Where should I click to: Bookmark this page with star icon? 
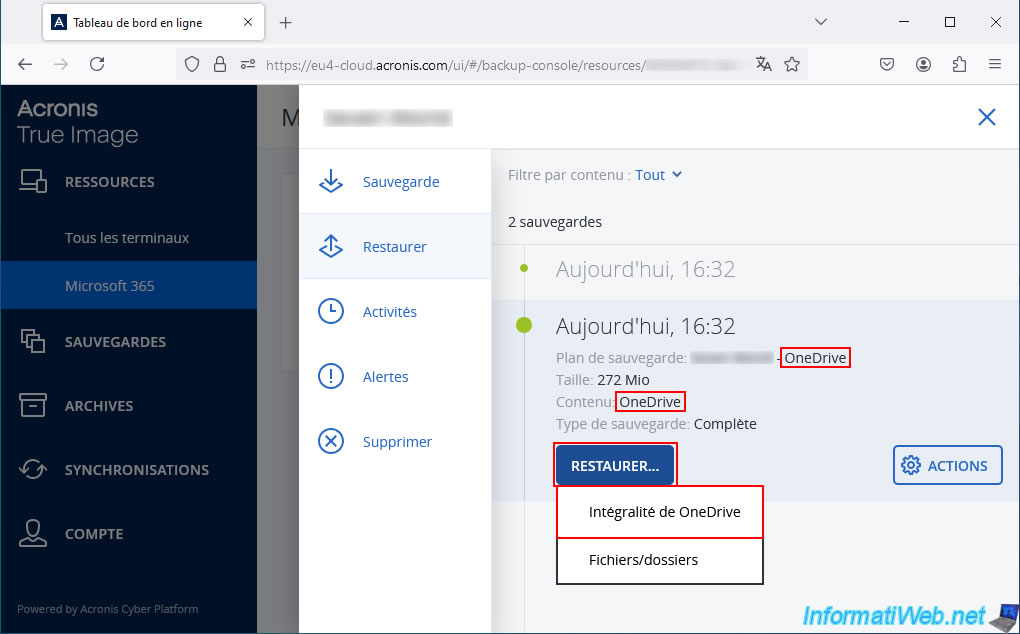pos(792,64)
